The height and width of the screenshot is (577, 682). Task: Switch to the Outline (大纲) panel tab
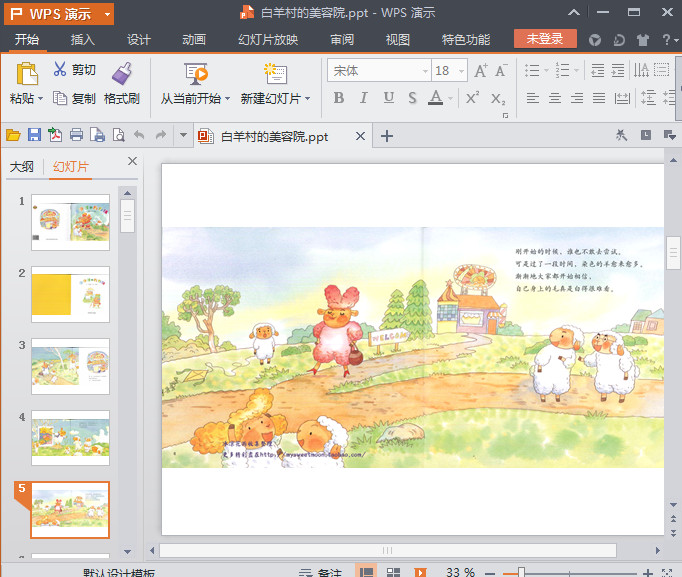click(22, 167)
